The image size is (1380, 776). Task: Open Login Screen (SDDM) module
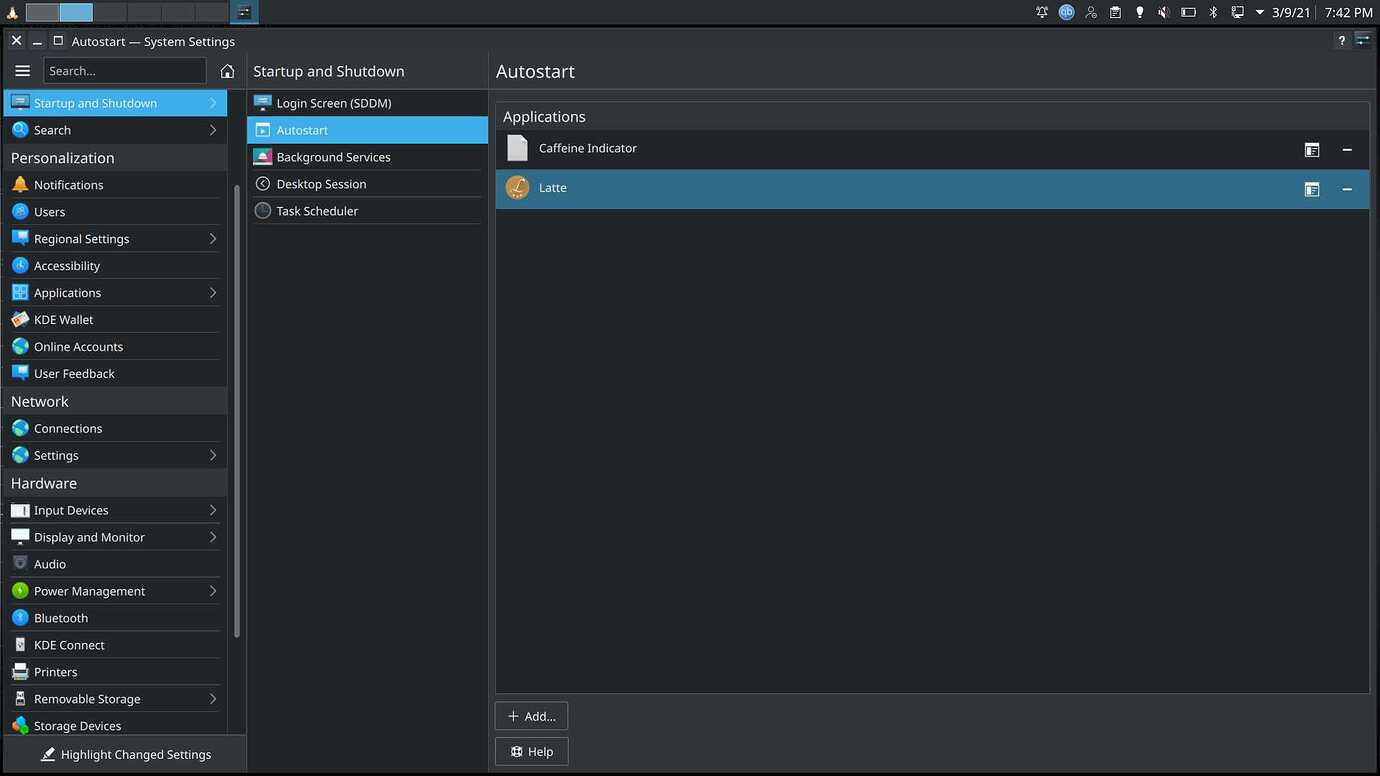point(367,103)
